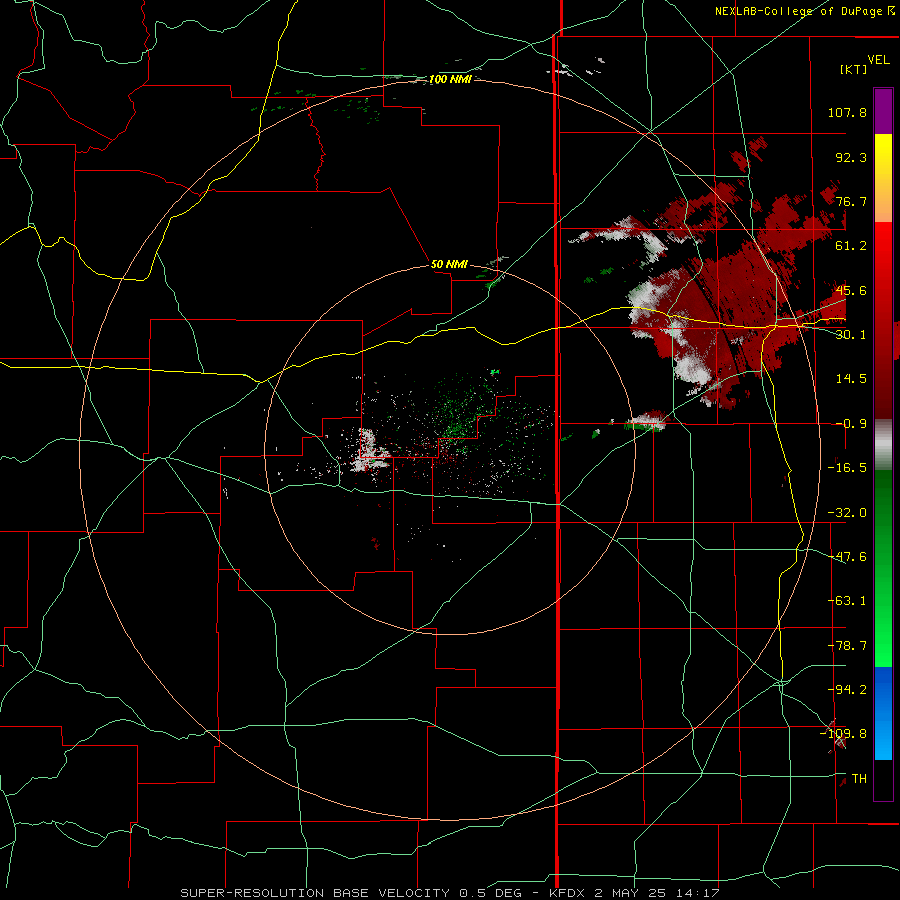Click the purple segment of color scale

(x=883, y=111)
